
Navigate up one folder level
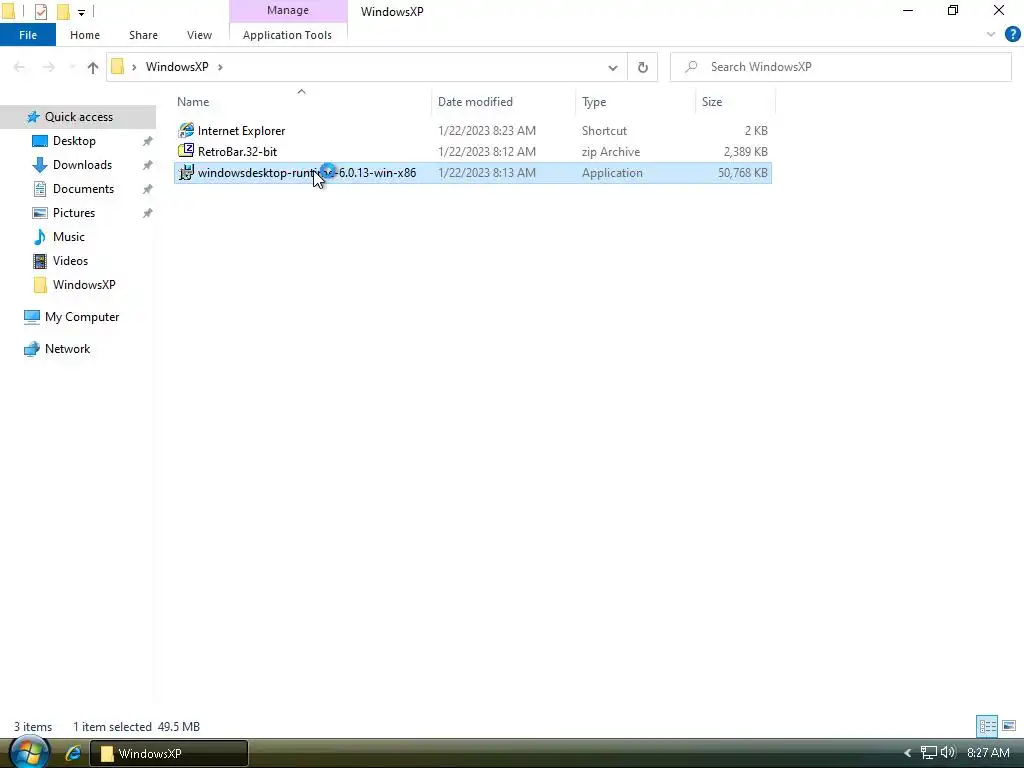[x=93, y=67]
